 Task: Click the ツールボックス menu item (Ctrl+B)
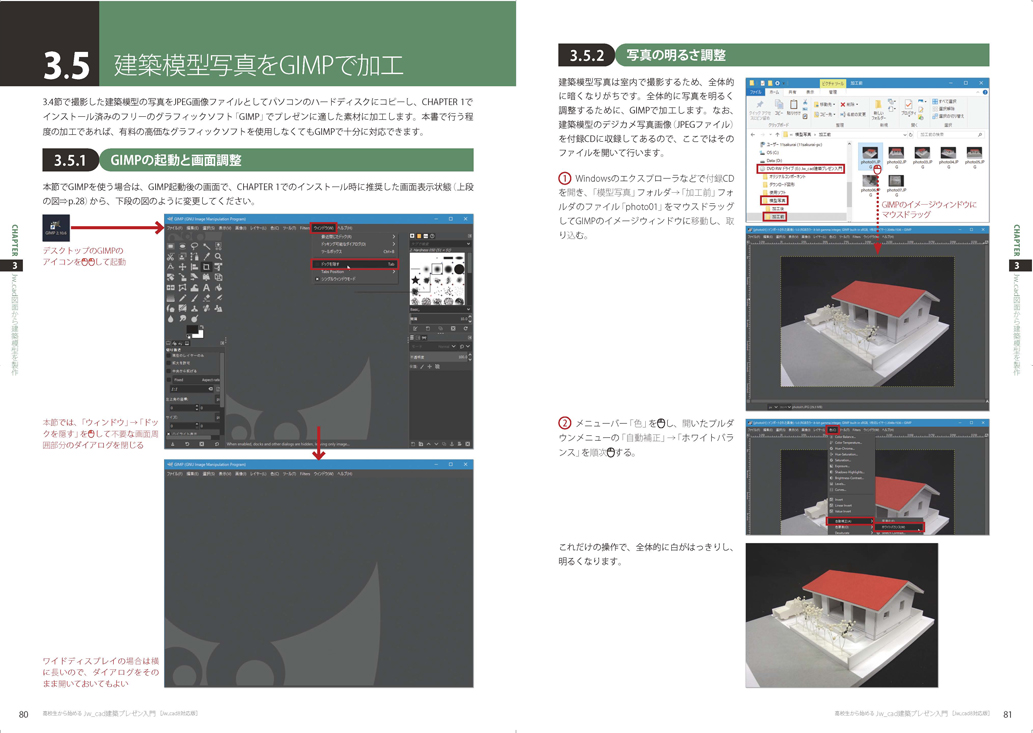pos(357,252)
